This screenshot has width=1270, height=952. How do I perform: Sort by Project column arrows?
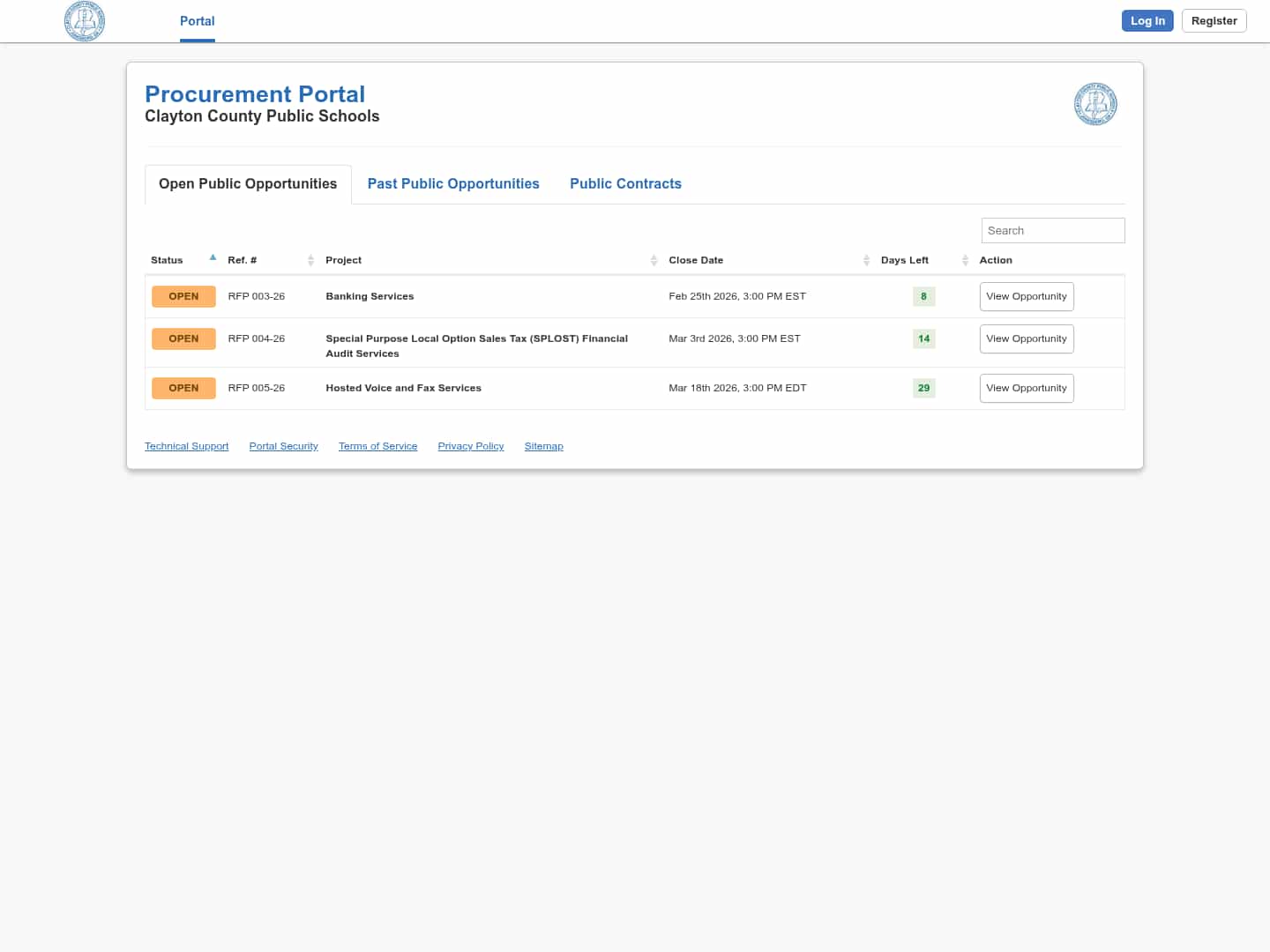click(x=654, y=260)
